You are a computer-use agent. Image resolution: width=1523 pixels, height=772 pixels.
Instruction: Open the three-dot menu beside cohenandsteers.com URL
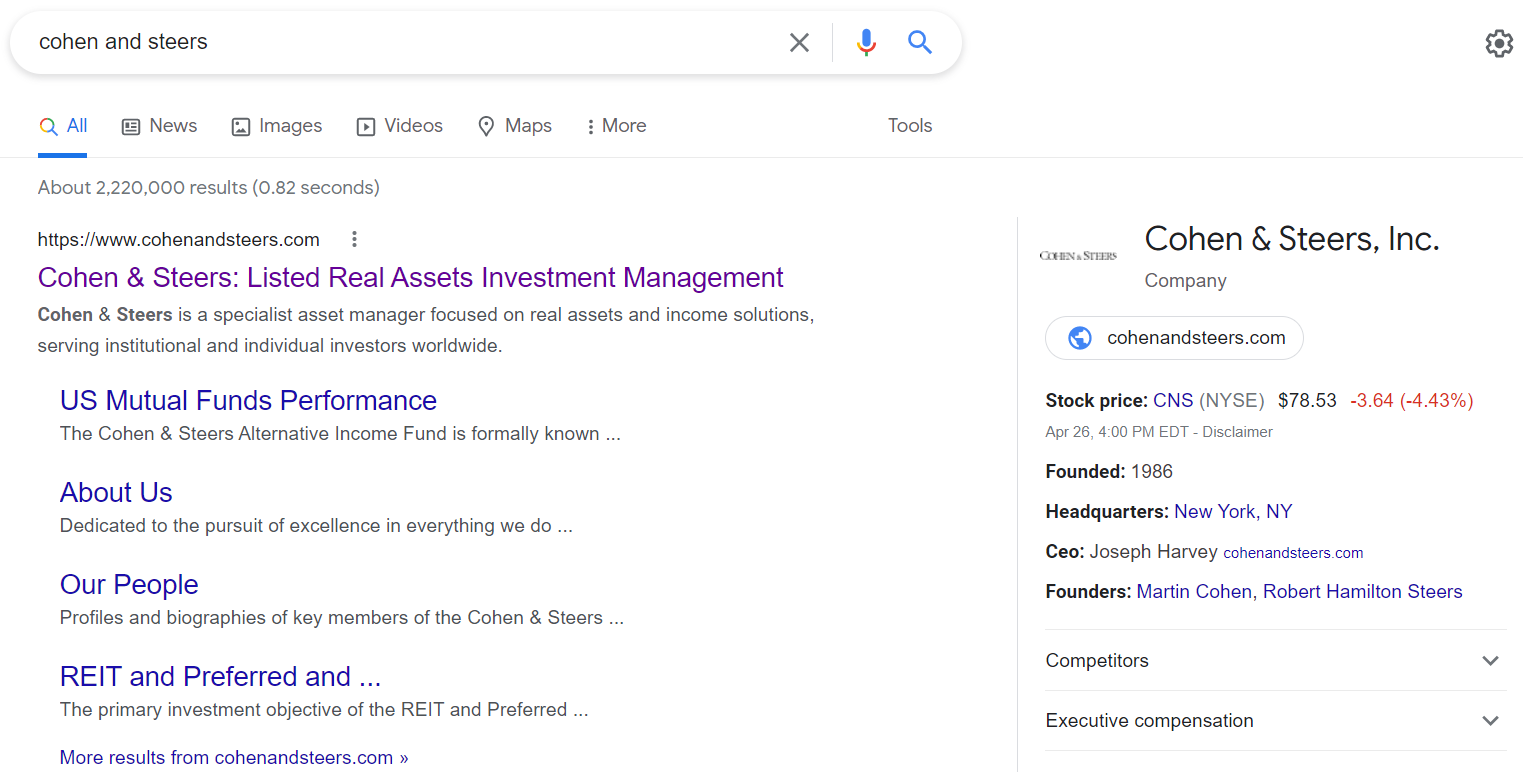(354, 239)
